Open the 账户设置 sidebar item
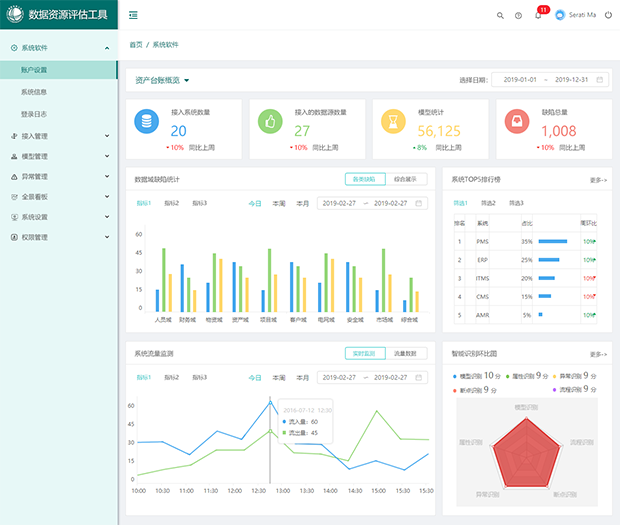 click(59, 70)
